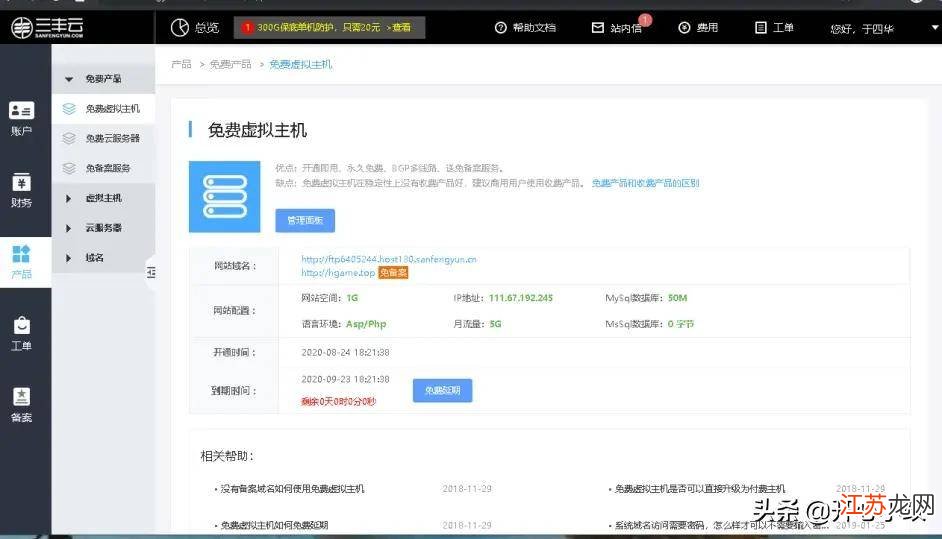
Task: Select 账户 in the left sidebar
Action: point(22,118)
